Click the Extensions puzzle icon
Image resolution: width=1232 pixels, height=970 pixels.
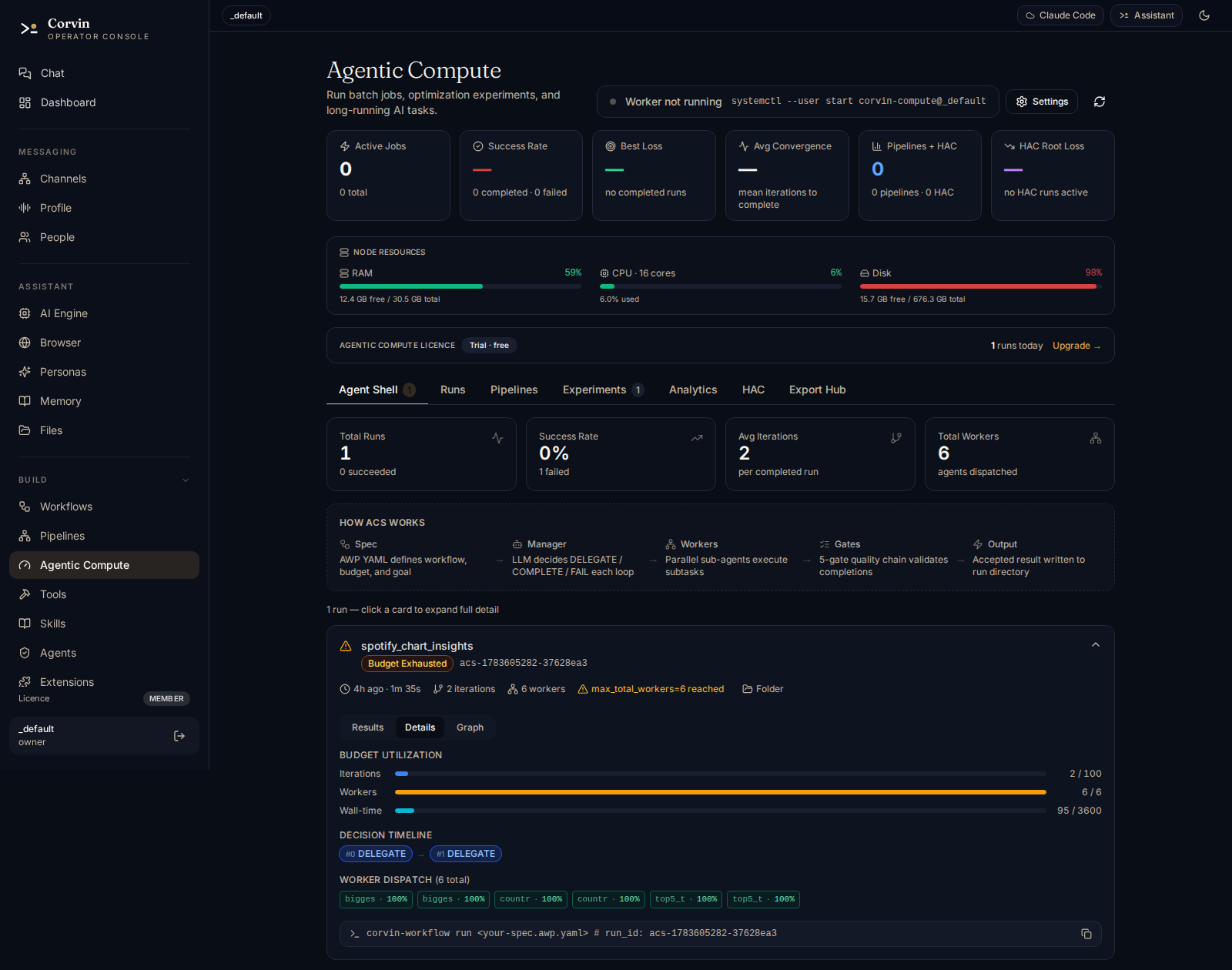pos(25,682)
